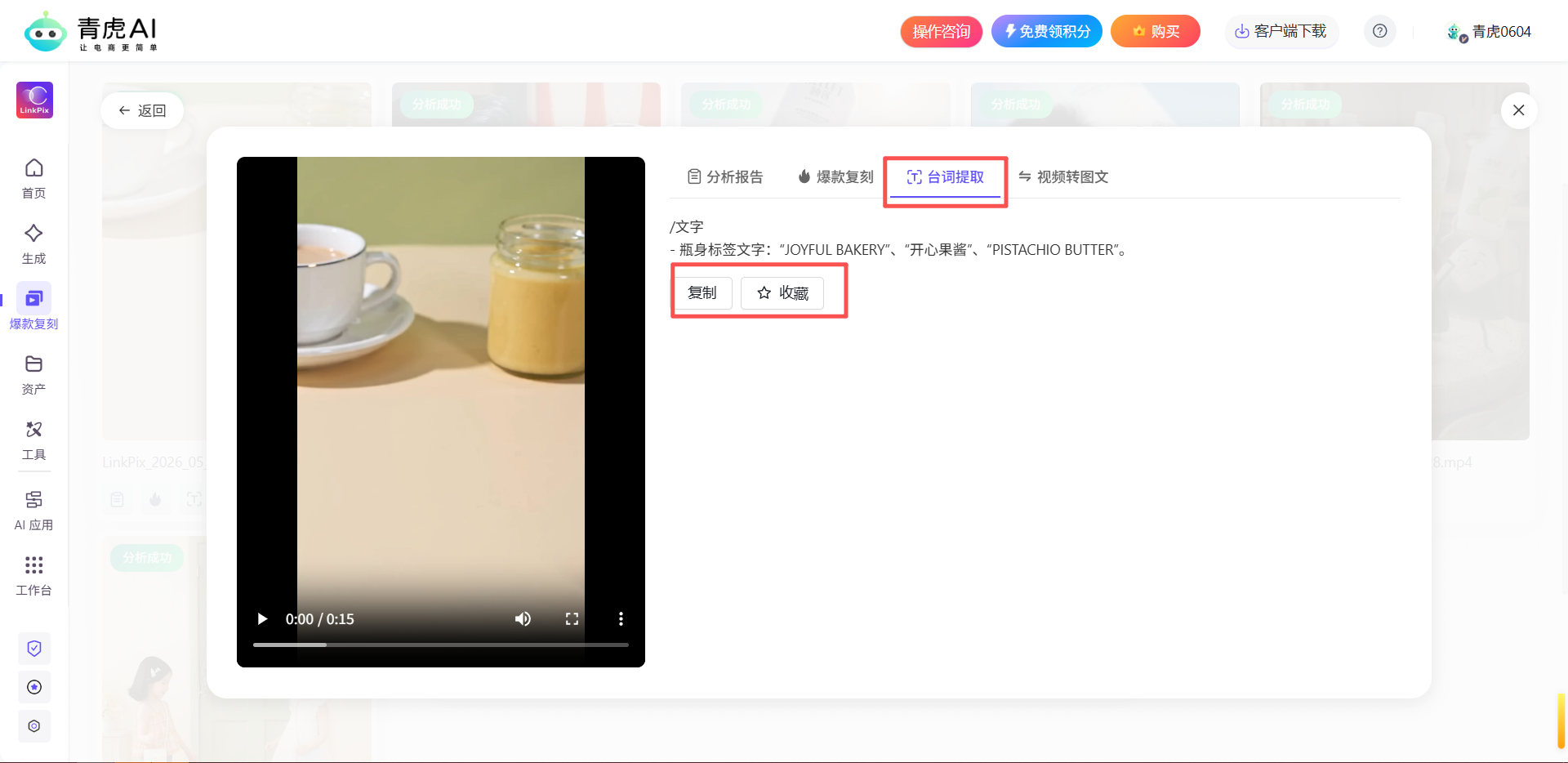Click the 客户端下载 download button
This screenshot has height=763, width=1568.
point(1281,31)
